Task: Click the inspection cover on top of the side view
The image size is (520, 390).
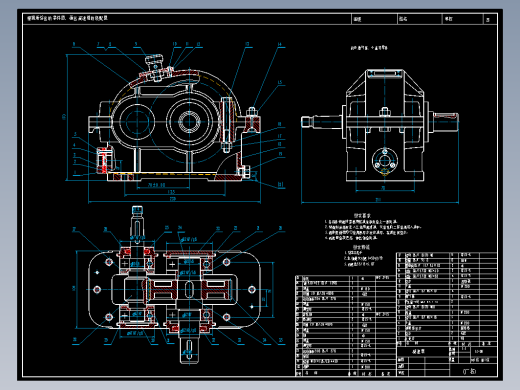Action: 384,73
